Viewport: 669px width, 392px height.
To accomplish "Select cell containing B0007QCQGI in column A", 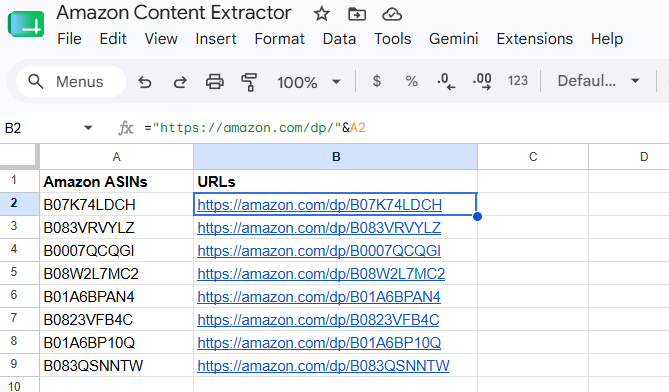I will 116,250.
